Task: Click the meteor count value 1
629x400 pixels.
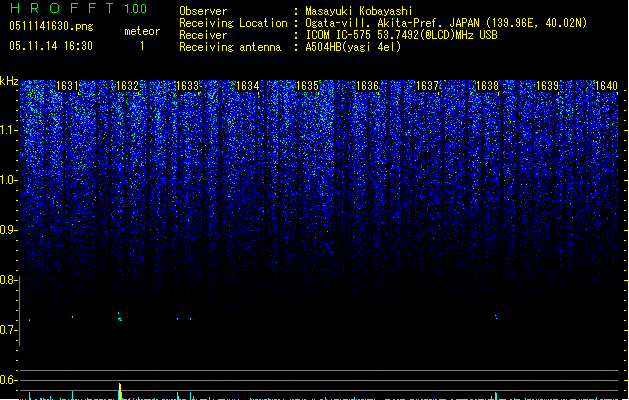Action: pyautogui.click(x=142, y=46)
